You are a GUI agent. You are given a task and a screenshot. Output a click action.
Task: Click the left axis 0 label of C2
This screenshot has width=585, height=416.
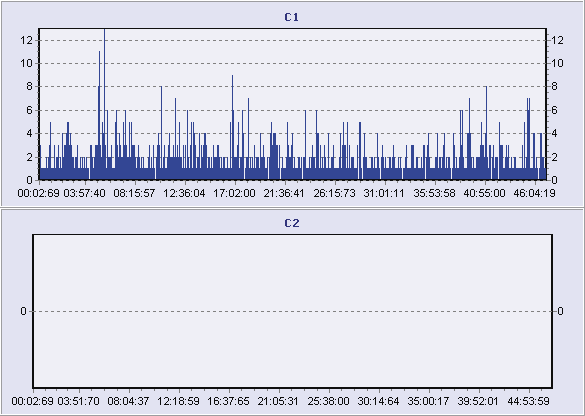(24, 311)
